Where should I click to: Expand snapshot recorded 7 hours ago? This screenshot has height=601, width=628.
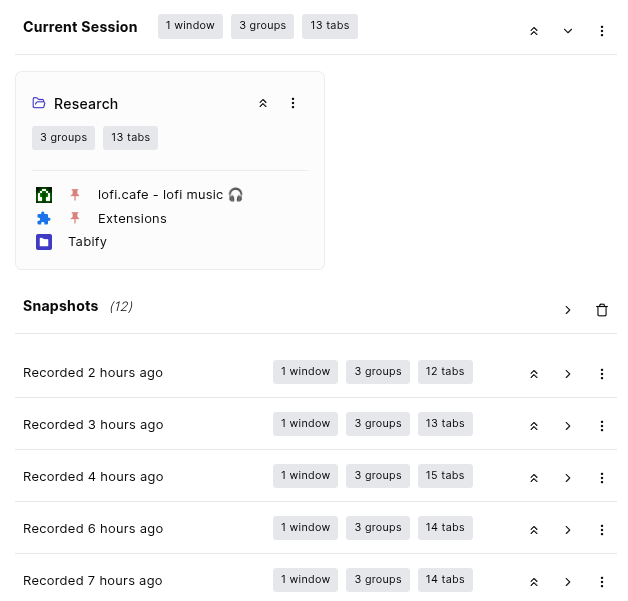(568, 582)
